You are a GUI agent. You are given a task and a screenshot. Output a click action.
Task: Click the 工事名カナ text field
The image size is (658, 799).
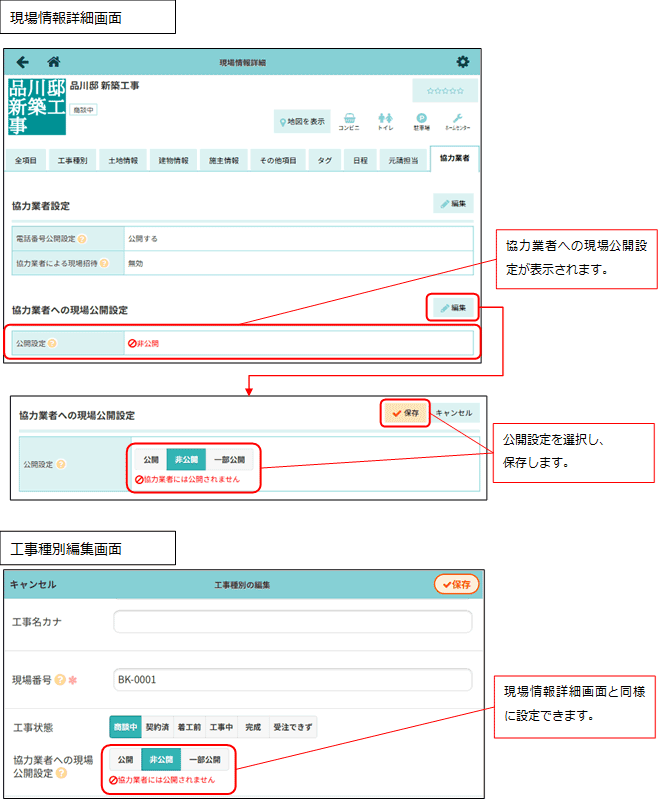292,622
